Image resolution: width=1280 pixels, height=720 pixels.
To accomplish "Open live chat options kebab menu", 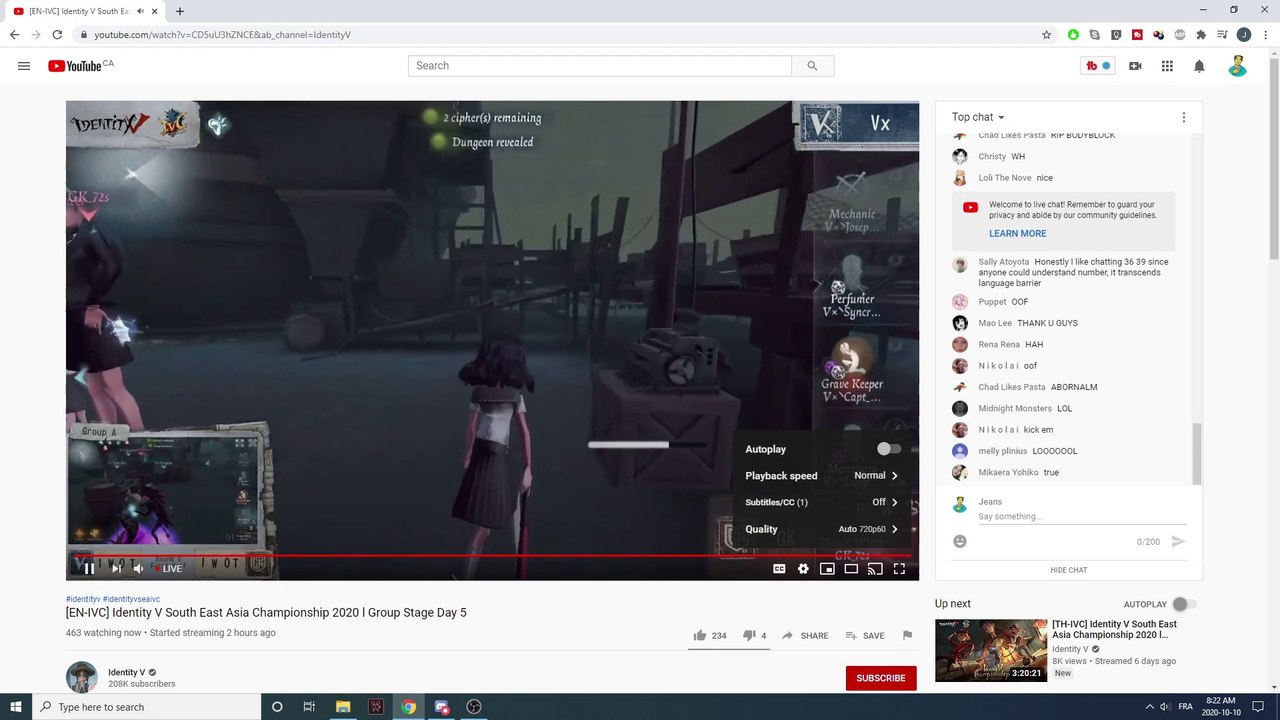I will tap(1184, 117).
